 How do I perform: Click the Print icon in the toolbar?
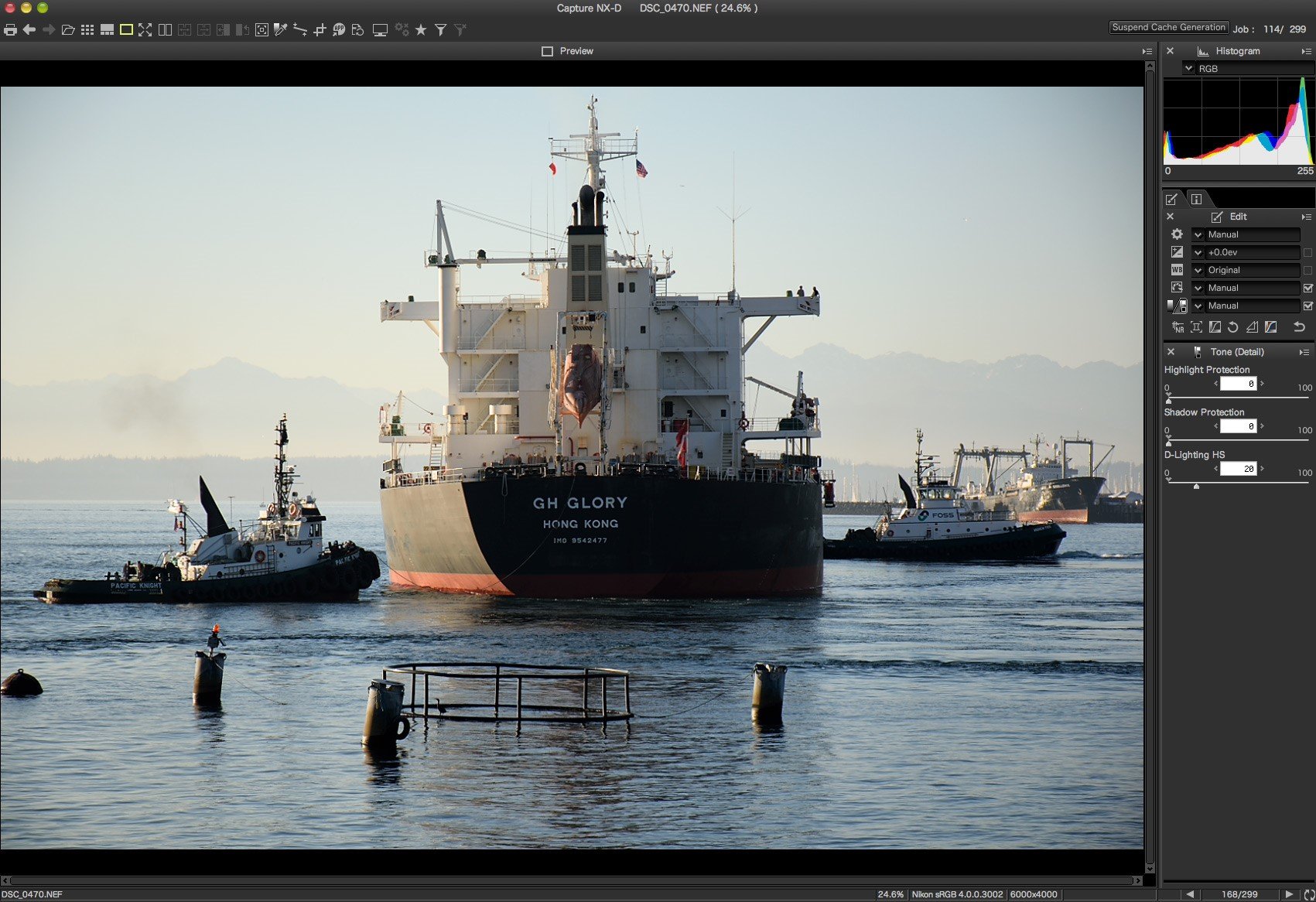[x=10, y=30]
